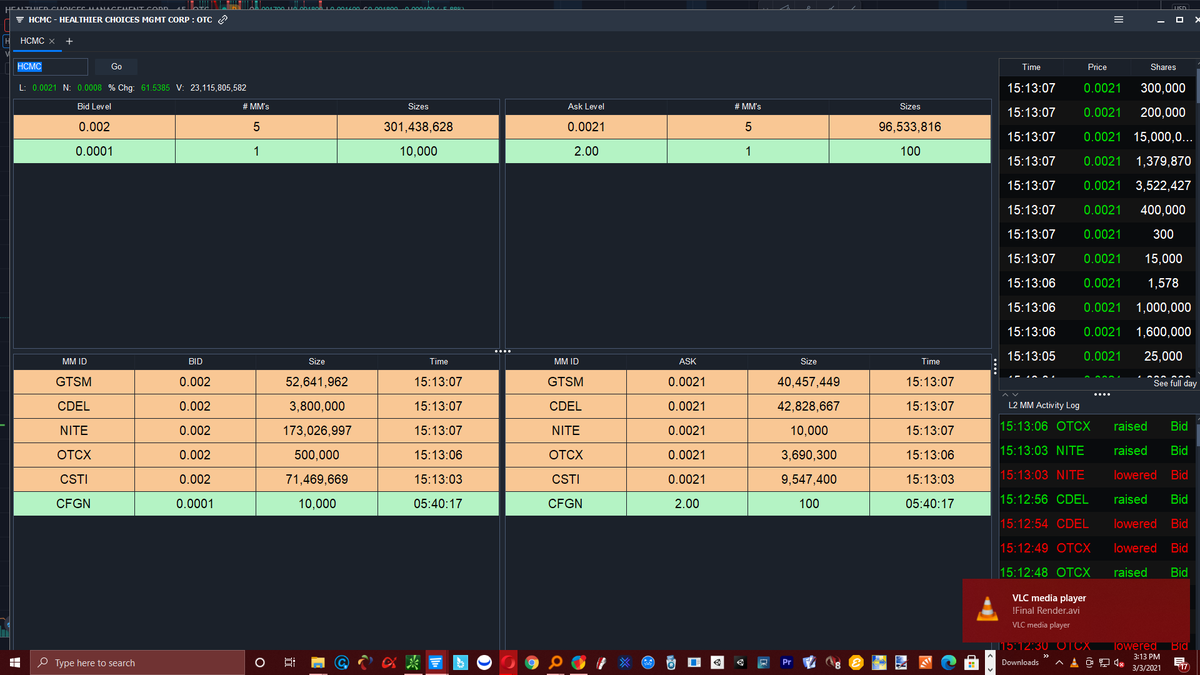The height and width of the screenshot is (675, 1200).
Task: Click the link icon beside window title
Action: coord(223,19)
